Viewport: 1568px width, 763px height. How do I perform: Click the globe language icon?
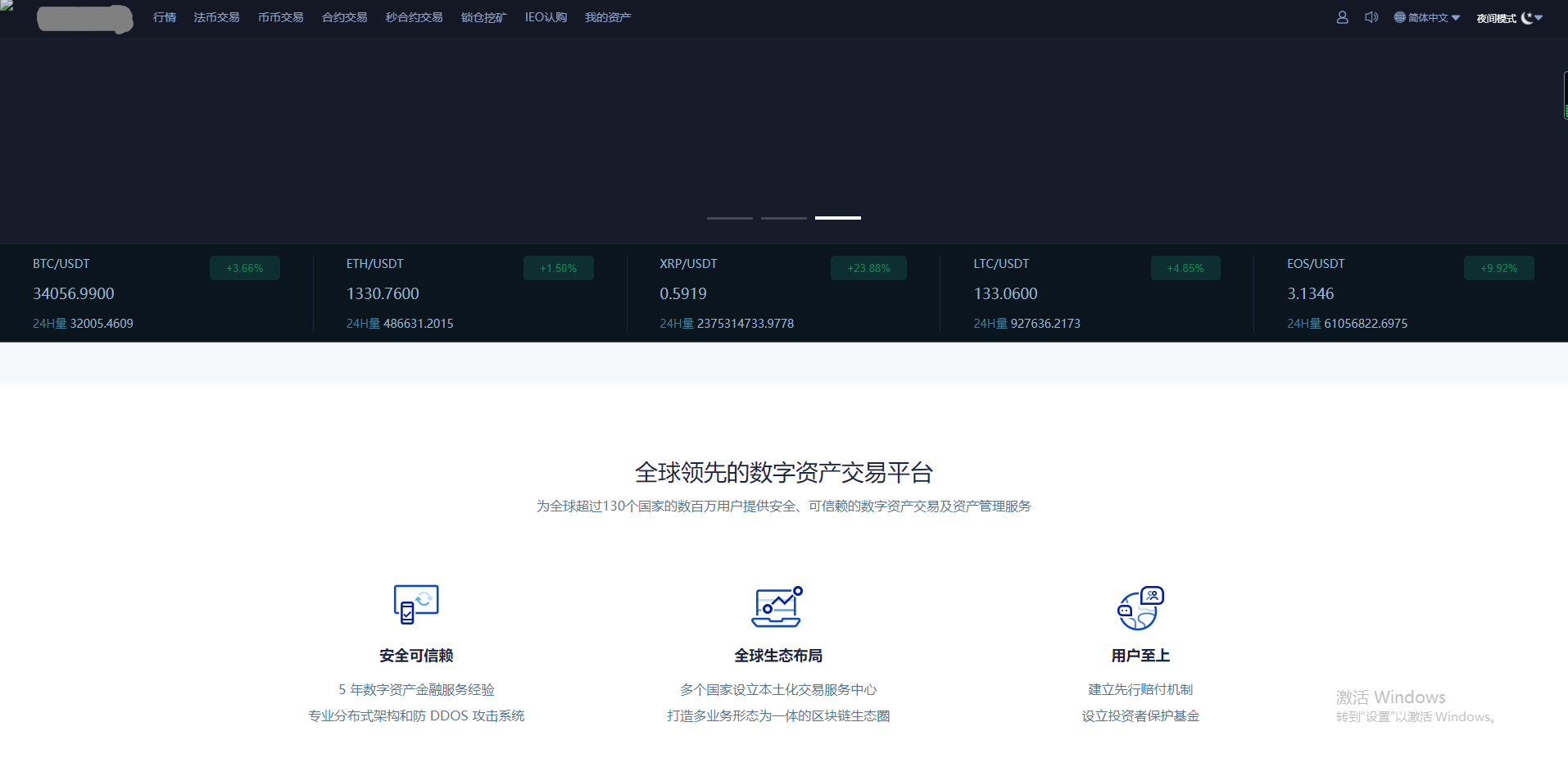point(1399,17)
